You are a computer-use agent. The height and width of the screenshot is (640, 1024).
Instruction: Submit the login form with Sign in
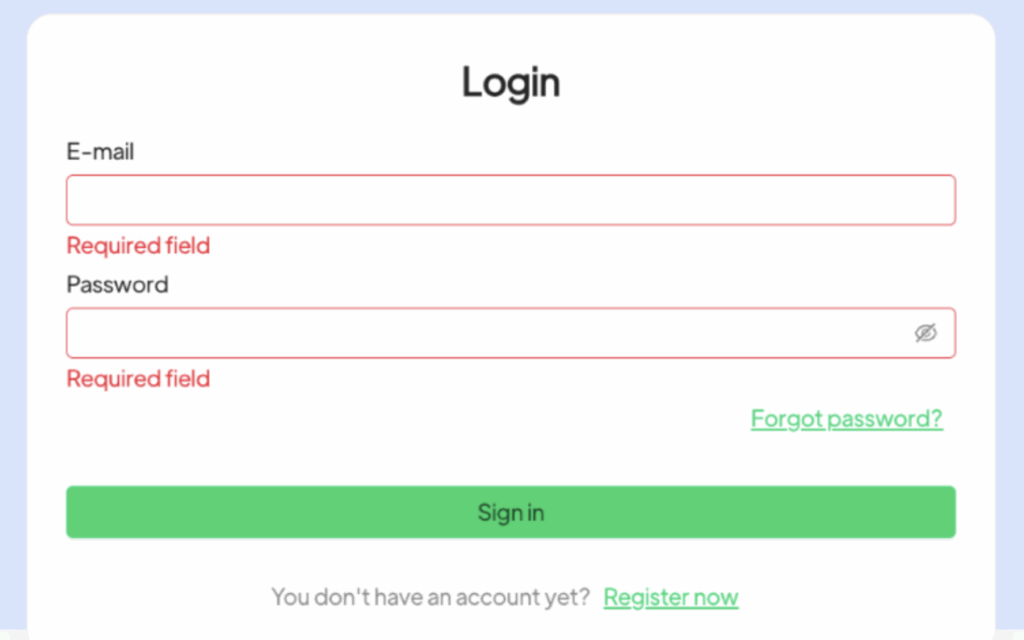510,512
